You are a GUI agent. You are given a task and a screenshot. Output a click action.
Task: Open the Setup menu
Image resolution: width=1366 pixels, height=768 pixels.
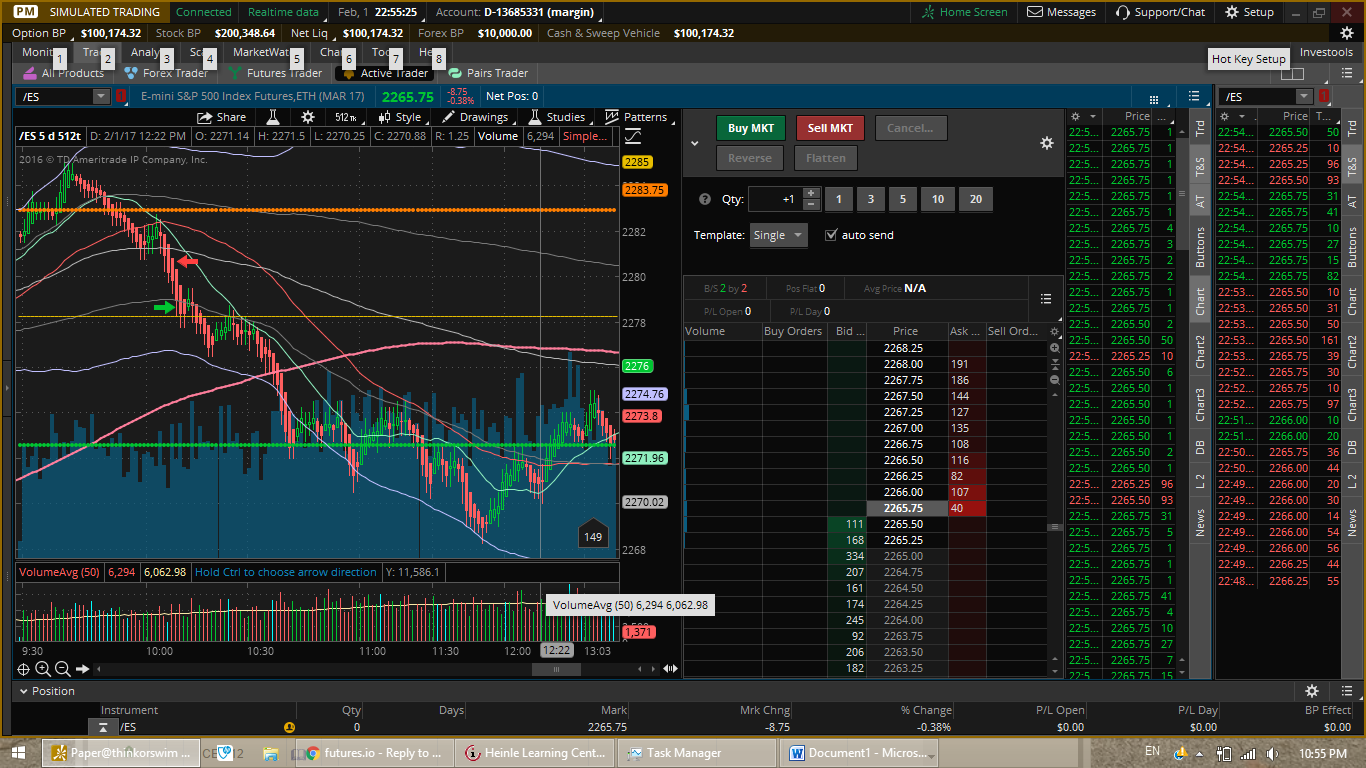[x=1249, y=12]
